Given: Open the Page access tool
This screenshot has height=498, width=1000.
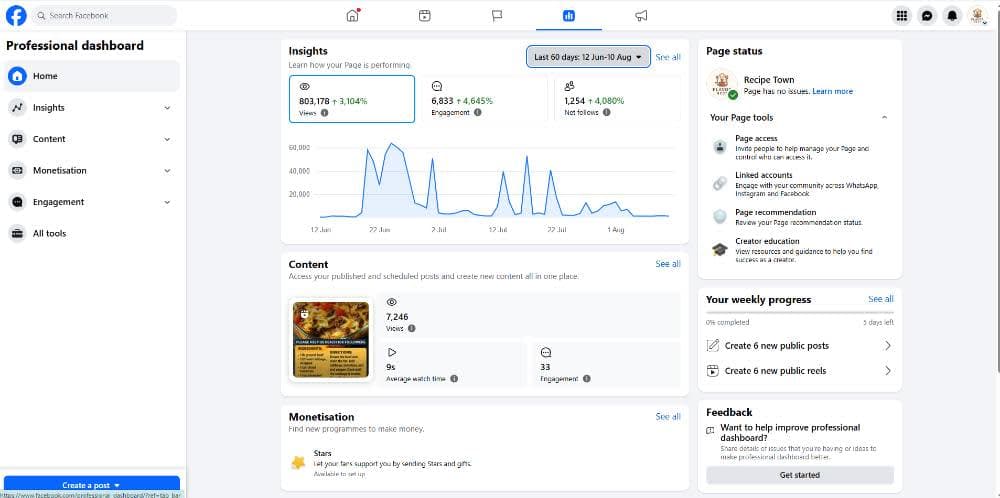Looking at the screenshot, I should pos(800,147).
